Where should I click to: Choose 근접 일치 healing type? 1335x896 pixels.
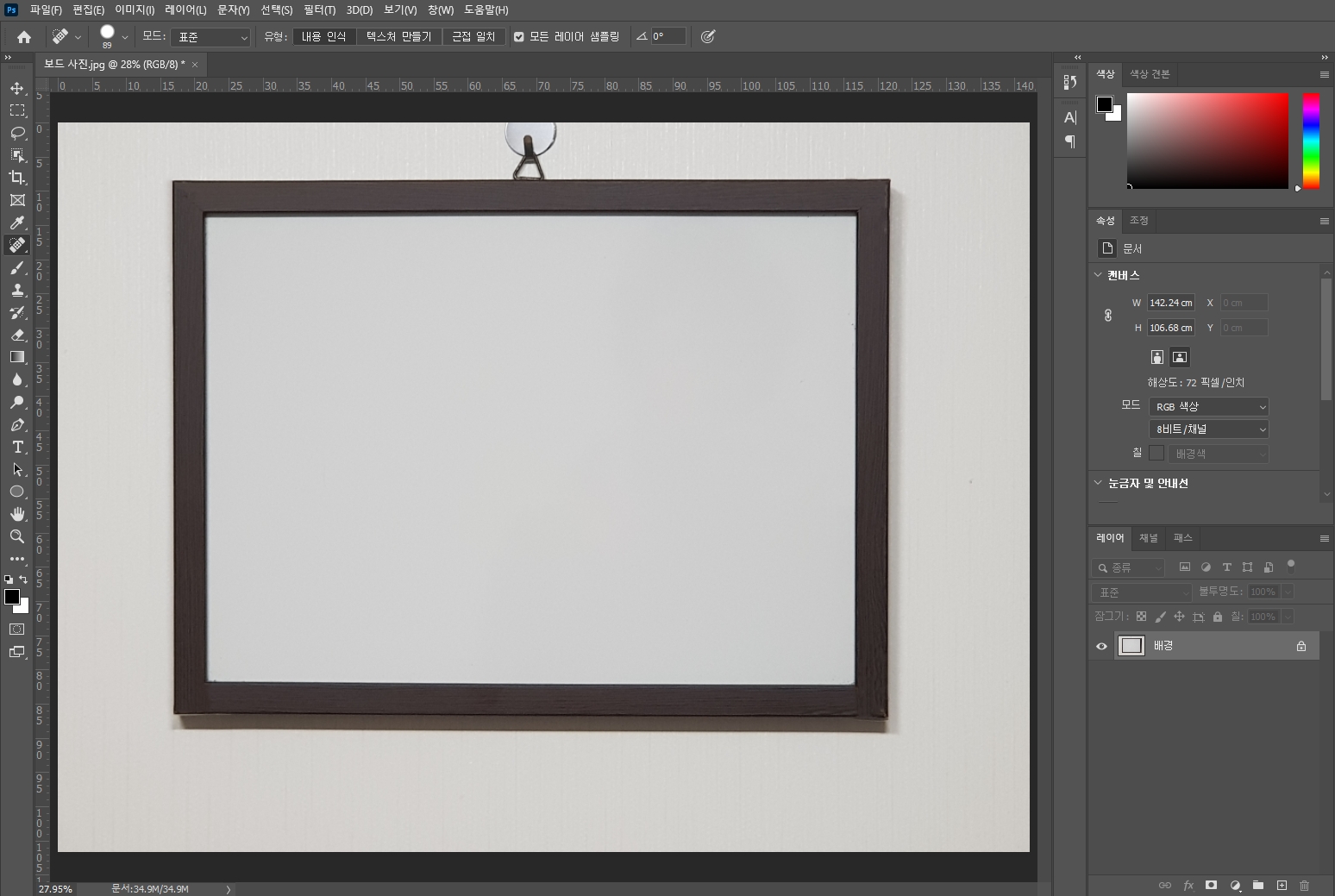(474, 37)
